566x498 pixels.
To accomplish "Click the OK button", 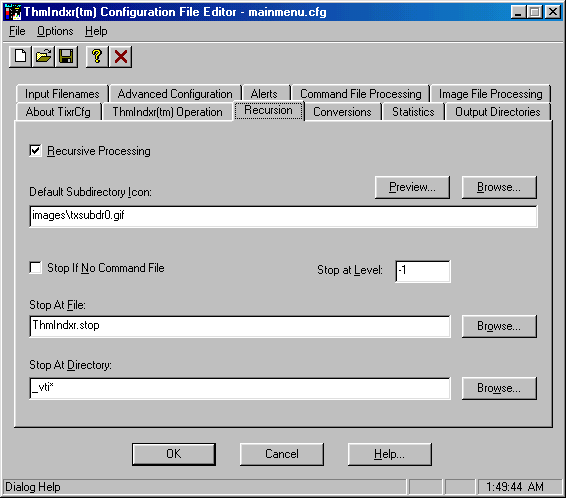I will pos(174,454).
